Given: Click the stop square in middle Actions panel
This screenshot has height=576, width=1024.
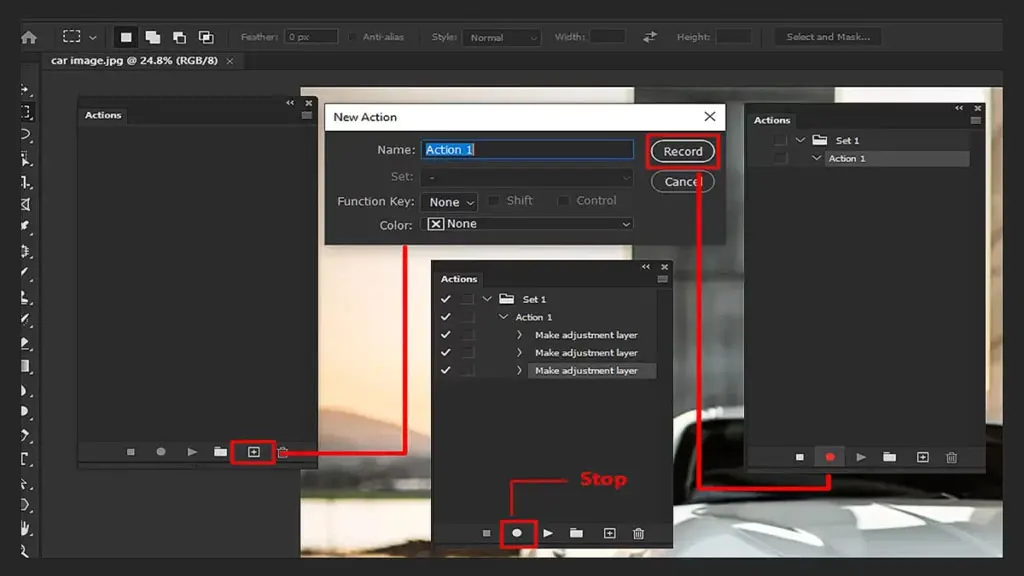Looking at the screenshot, I should pyautogui.click(x=487, y=534).
